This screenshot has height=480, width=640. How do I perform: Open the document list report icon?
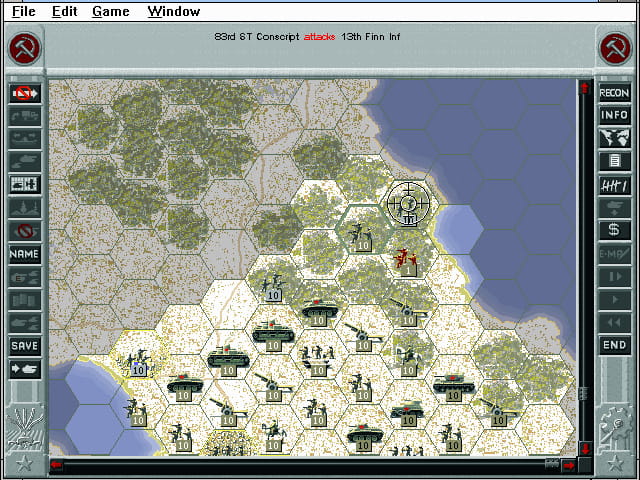[x=614, y=161]
